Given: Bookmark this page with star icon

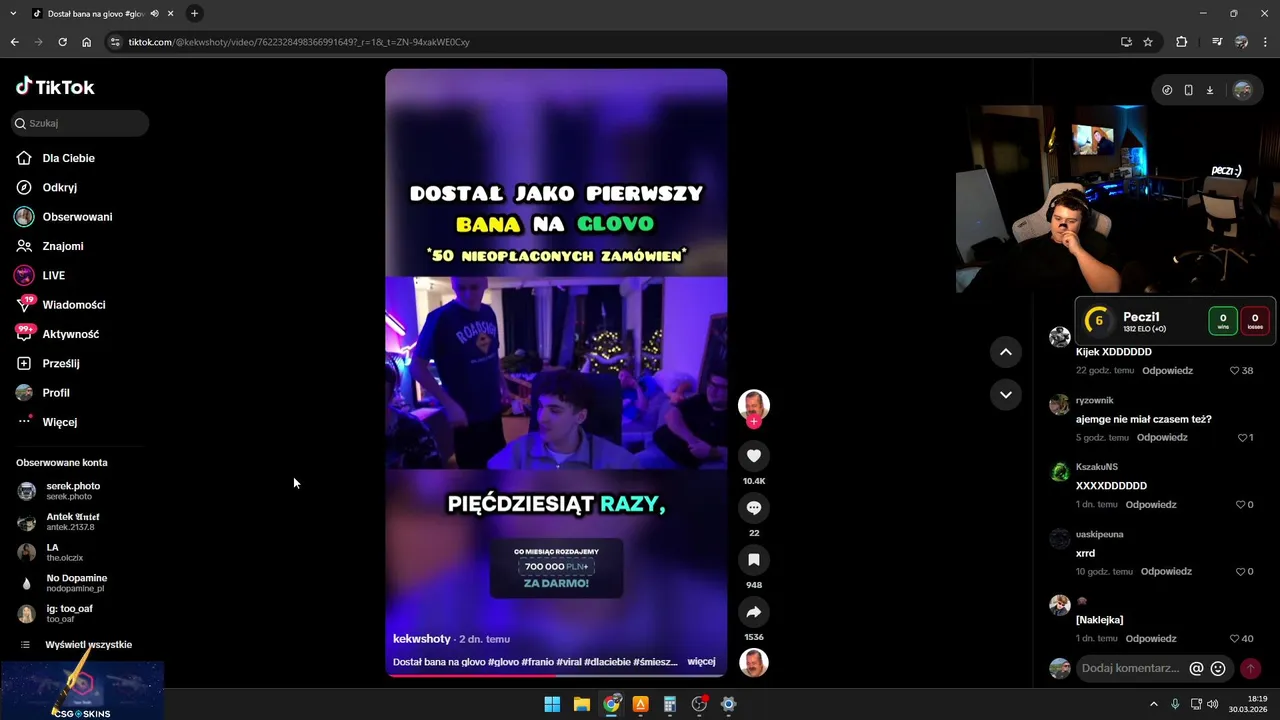Looking at the screenshot, I should pyautogui.click(x=1148, y=42).
